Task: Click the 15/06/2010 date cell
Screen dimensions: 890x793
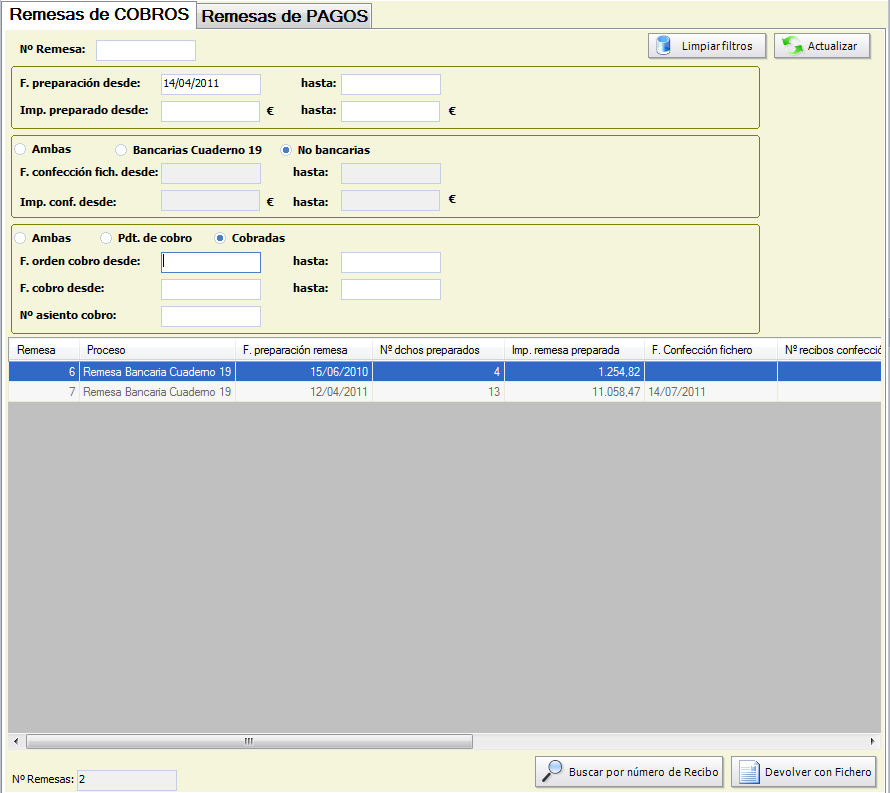Action: pyautogui.click(x=304, y=372)
